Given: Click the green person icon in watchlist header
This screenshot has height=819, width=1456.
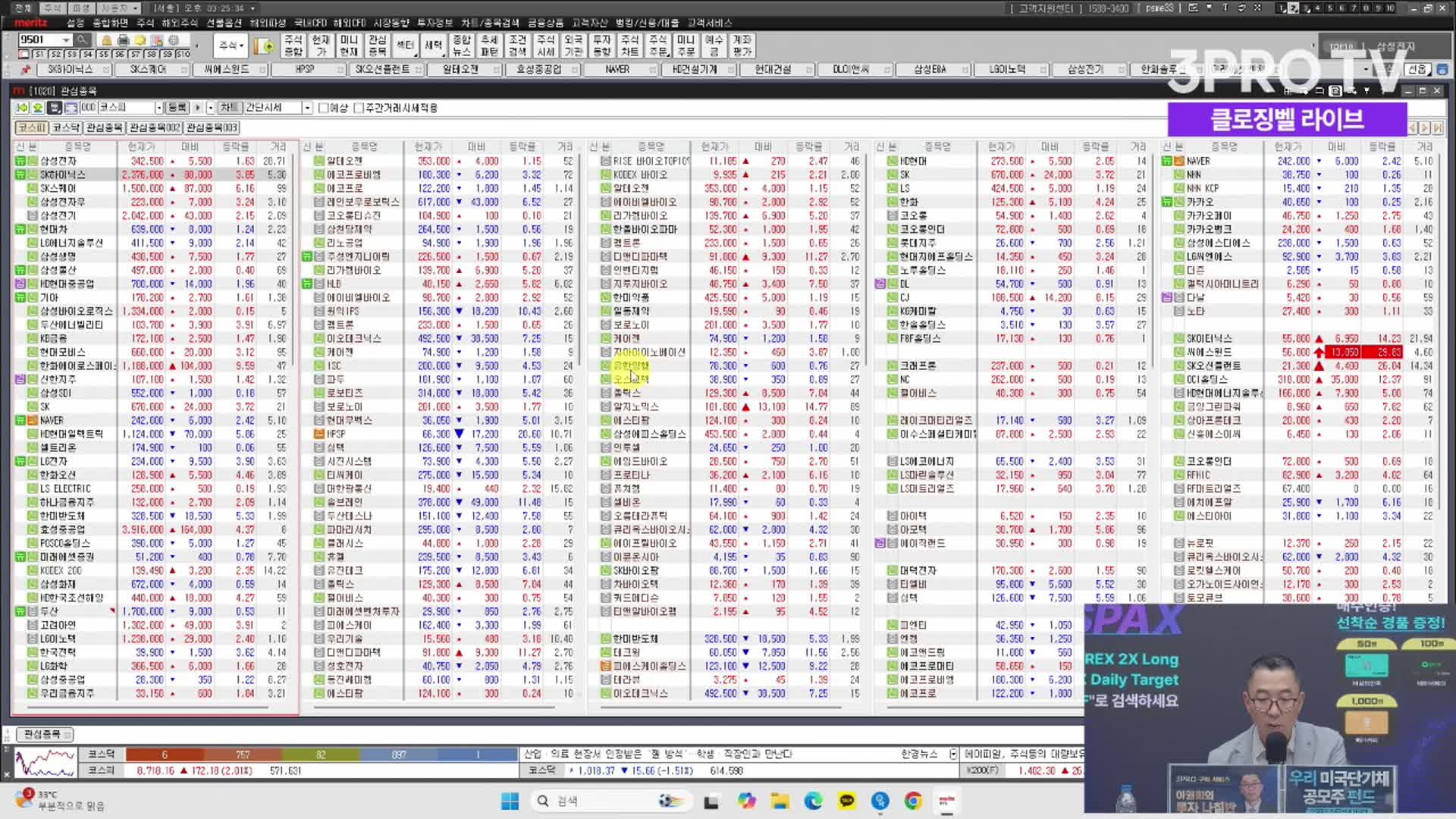Looking at the screenshot, I should [x=36, y=108].
